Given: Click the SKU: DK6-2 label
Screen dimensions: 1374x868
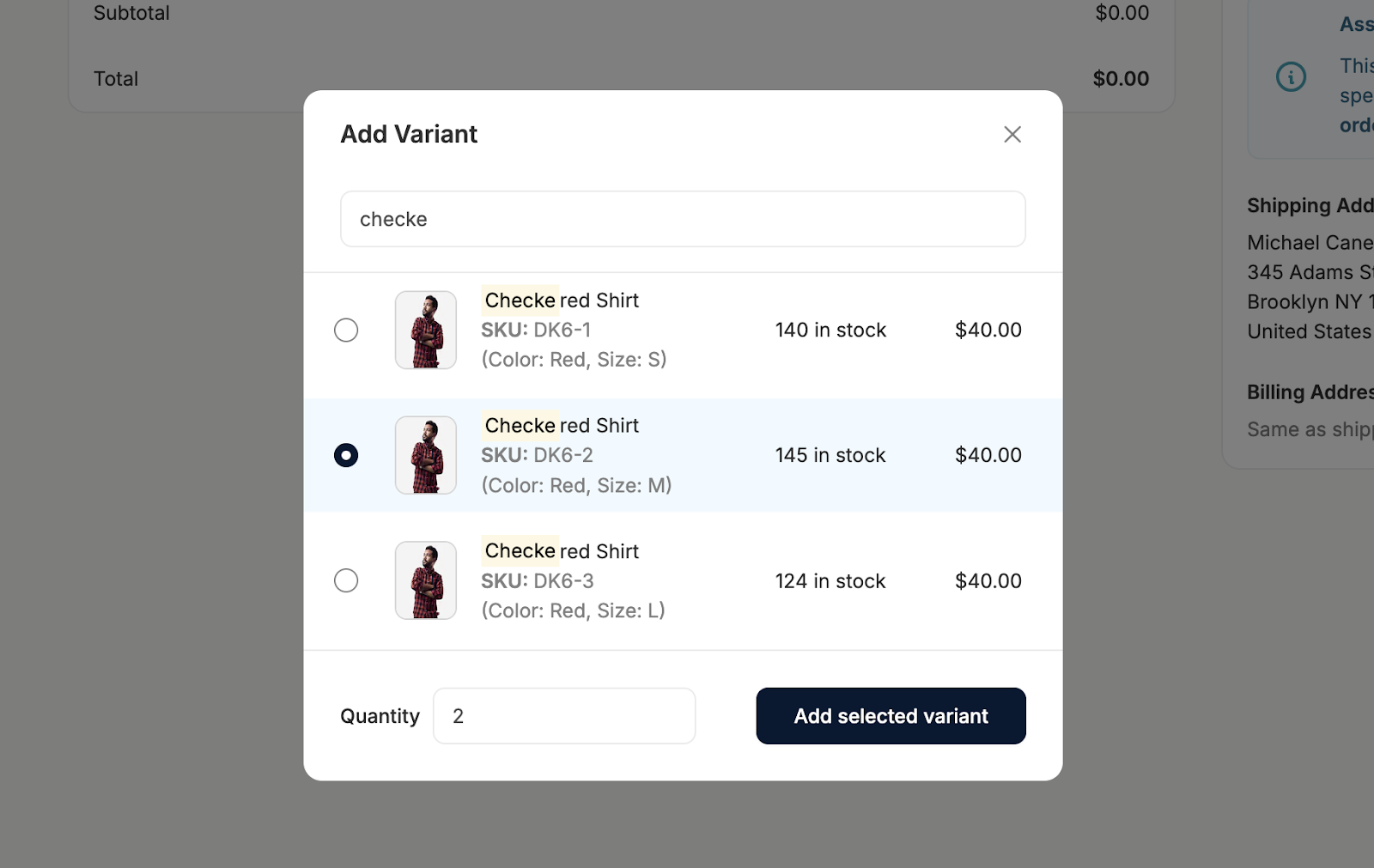Looking at the screenshot, I should pyautogui.click(x=537, y=455).
